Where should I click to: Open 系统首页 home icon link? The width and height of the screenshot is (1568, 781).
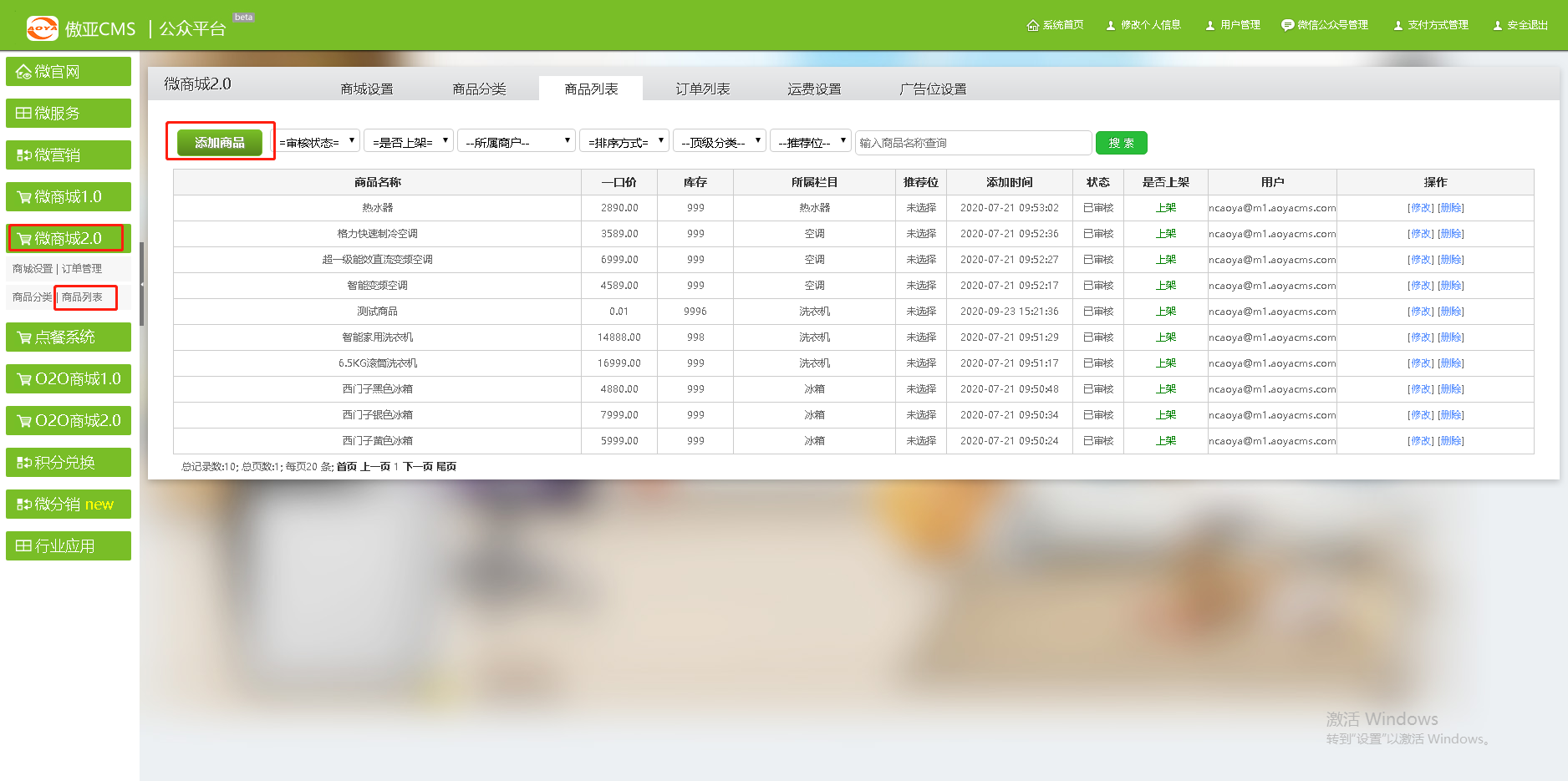(1055, 25)
